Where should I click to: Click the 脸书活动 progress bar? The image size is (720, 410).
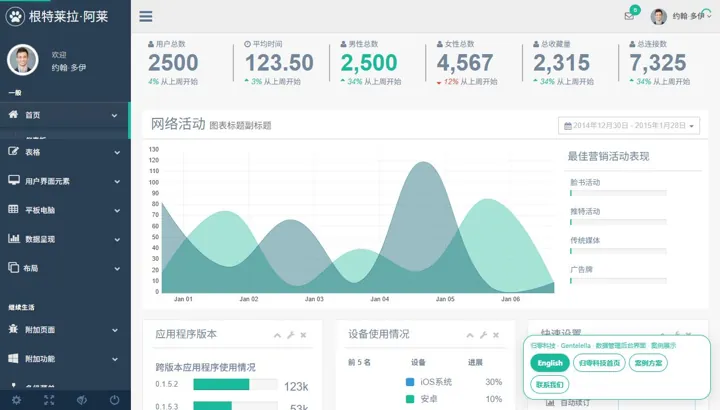click(618, 193)
